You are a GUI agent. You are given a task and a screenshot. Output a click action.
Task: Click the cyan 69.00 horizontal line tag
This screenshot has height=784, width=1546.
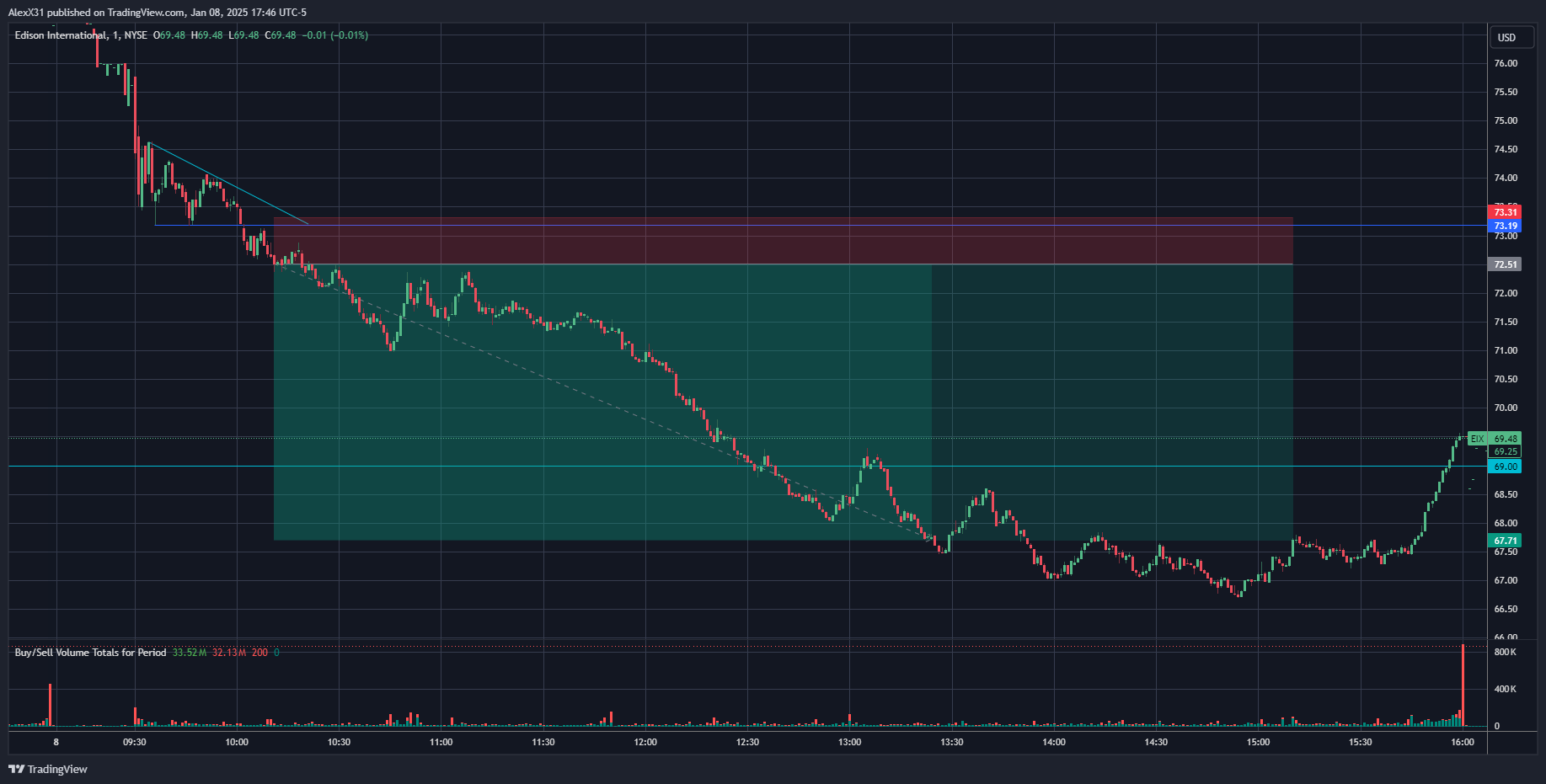click(1505, 467)
